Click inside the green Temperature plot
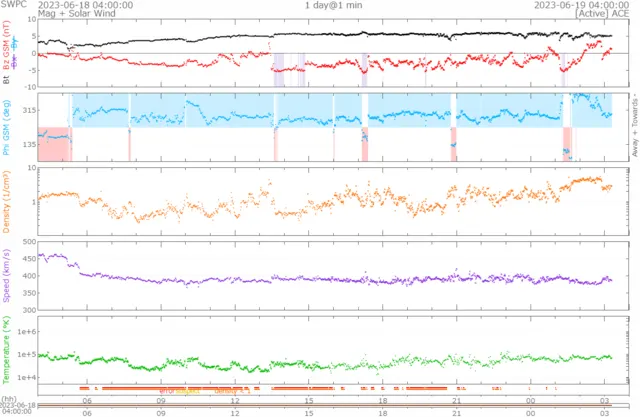Screen dimensions: 640x417 click(x=333, y=350)
